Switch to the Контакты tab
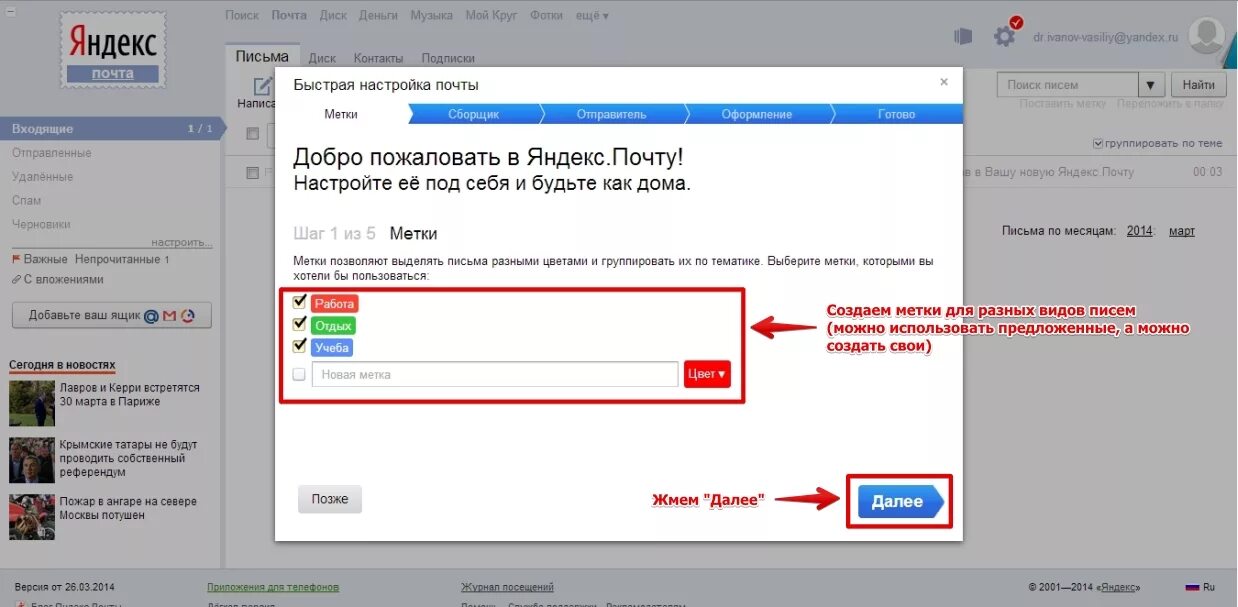Image resolution: width=1238 pixels, height=607 pixels. [379, 58]
